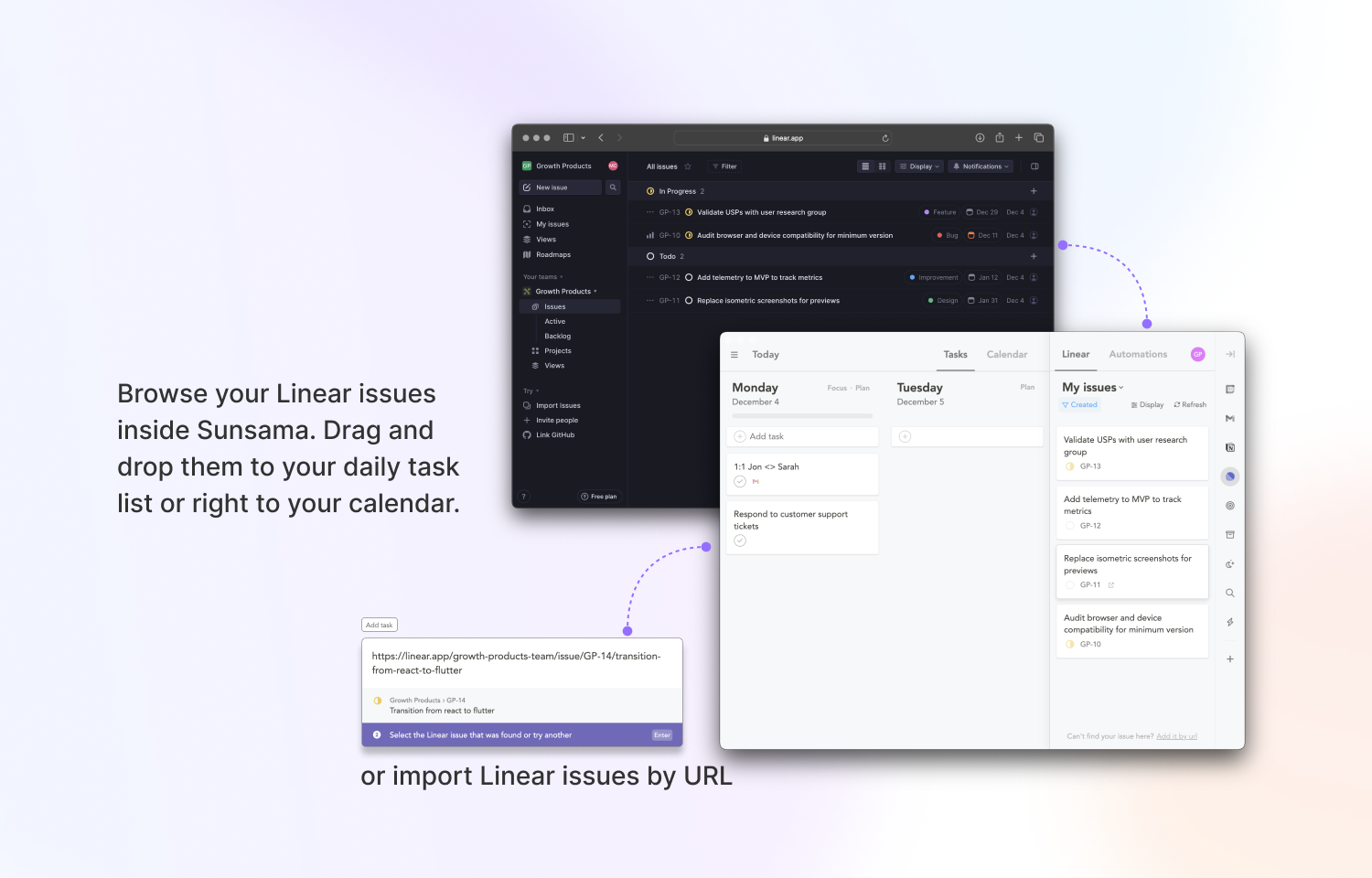Open a new browser tab with the plus
1372x878 pixels.
point(1019,138)
